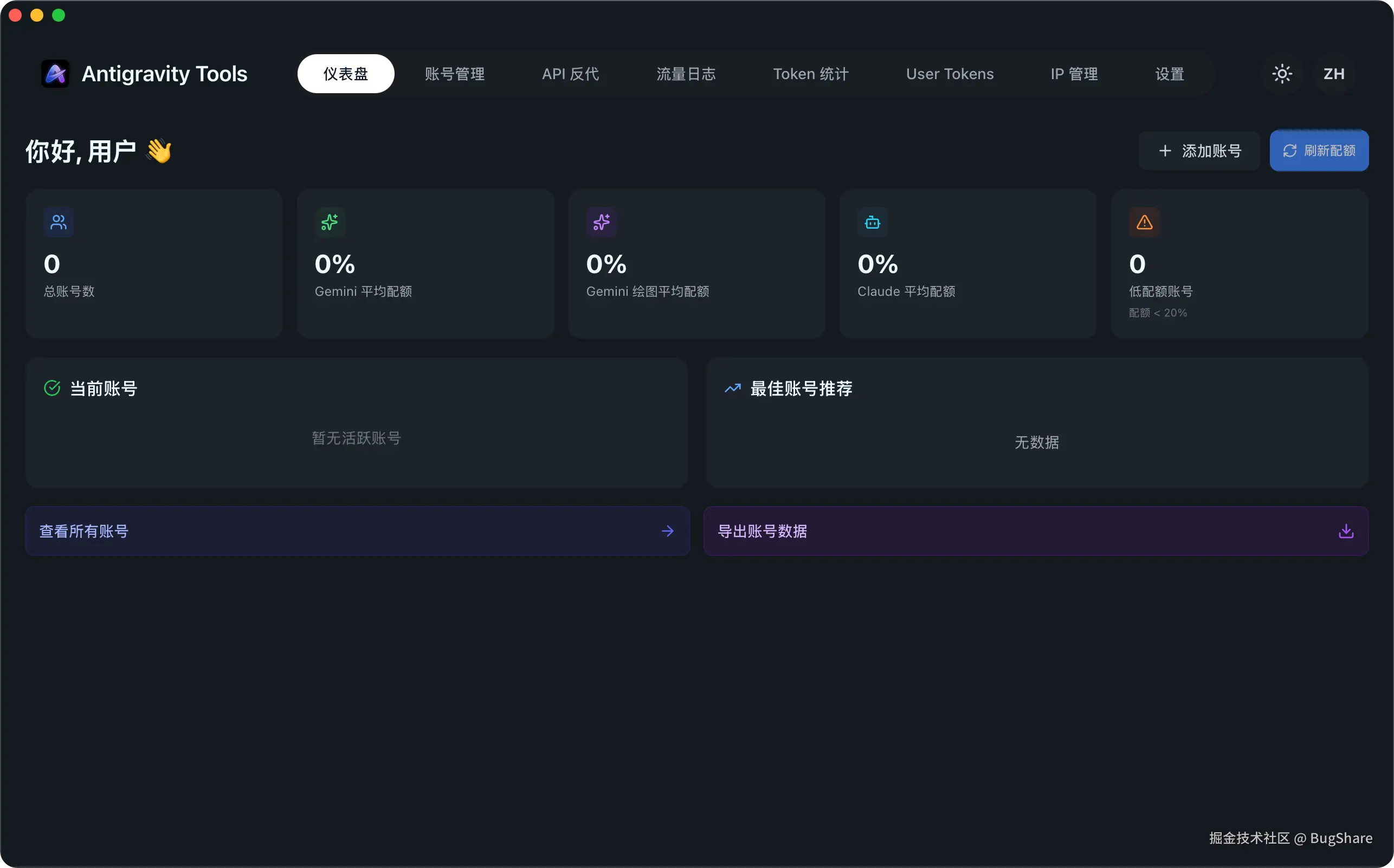Screen dimensions: 1394x868
Task: Open 查看所有账号 link
Action: [357, 530]
